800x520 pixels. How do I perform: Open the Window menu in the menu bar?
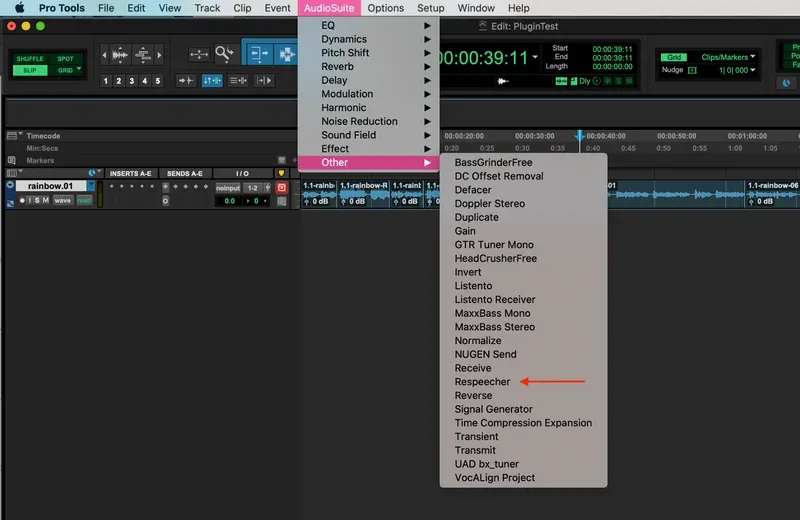pyautogui.click(x=476, y=8)
